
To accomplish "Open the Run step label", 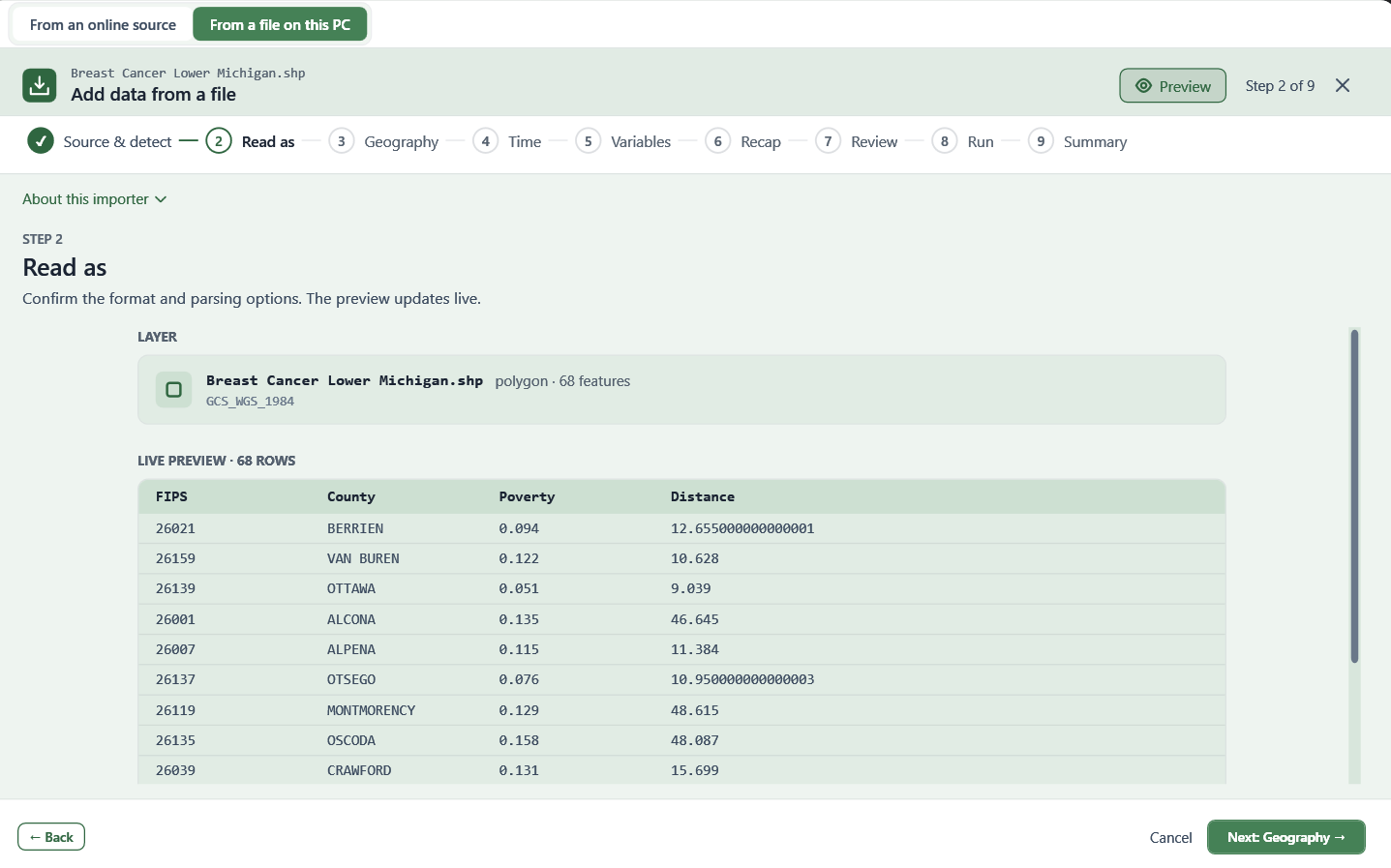I will coord(981,142).
